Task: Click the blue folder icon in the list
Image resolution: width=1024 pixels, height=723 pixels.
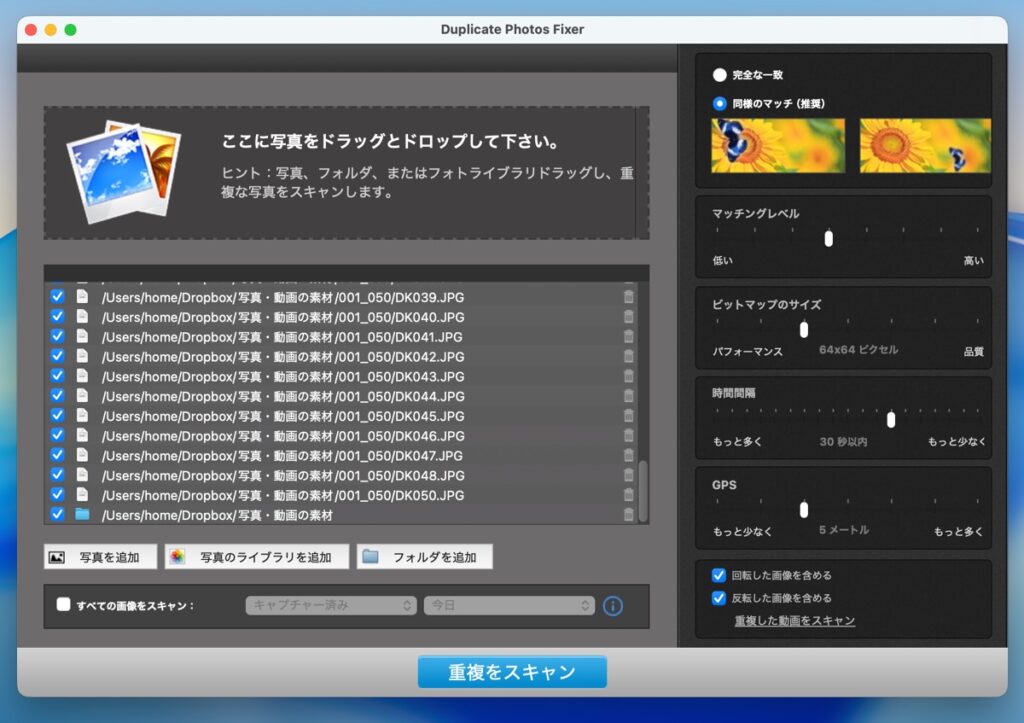Action: [x=82, y=515]
